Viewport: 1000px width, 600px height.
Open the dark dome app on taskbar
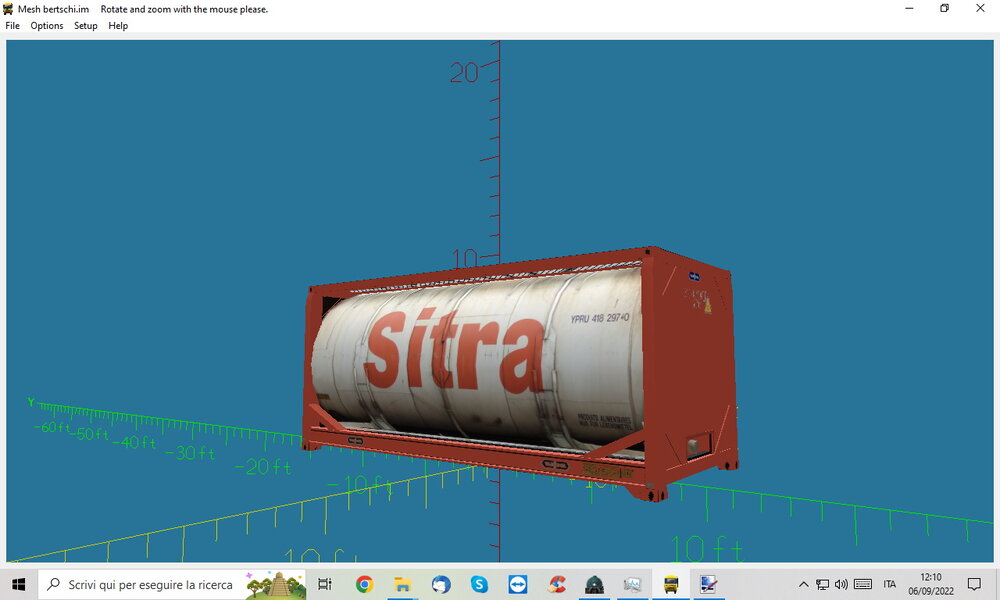tap(594, 584)
